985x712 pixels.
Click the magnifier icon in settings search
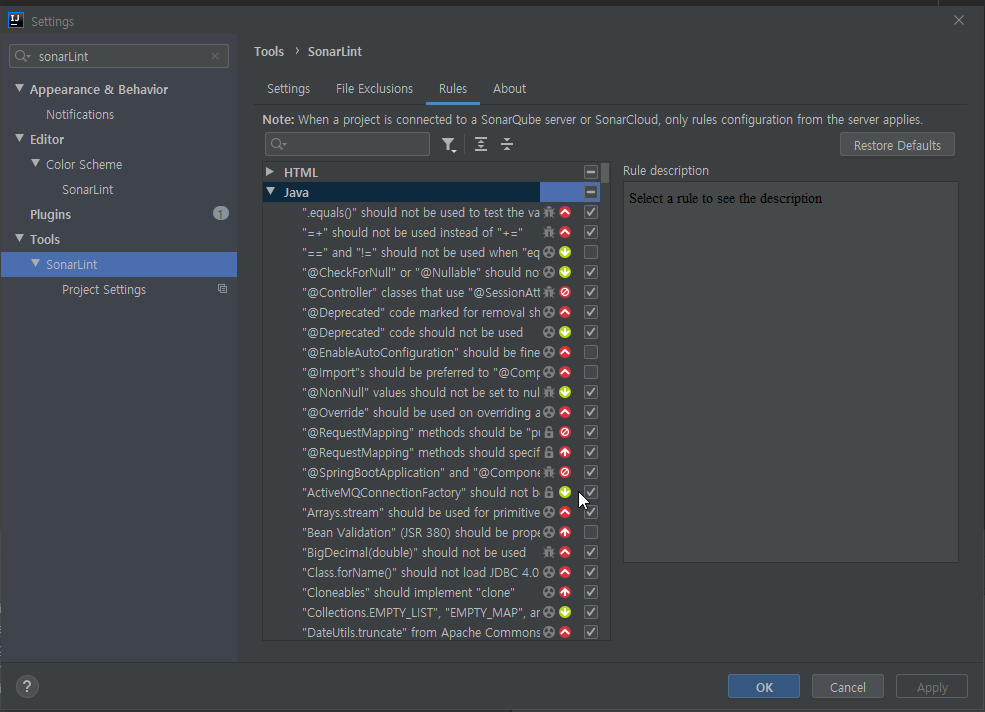pos(23,56)
